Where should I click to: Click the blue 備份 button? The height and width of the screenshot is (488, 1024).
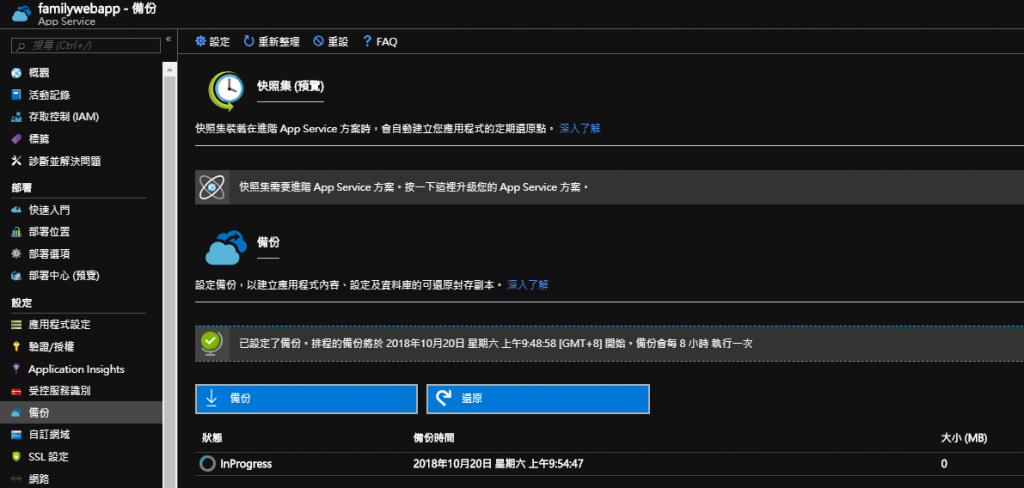coord(306,399)
